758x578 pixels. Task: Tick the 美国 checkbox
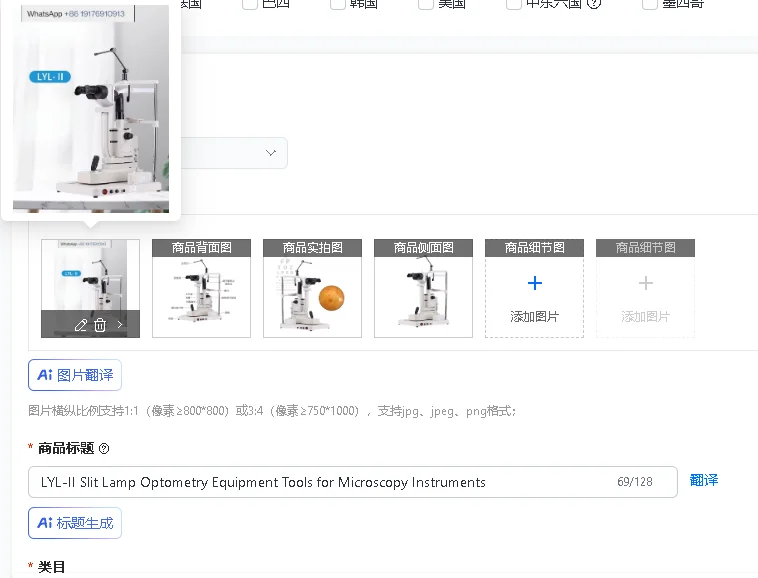point(425,3)
